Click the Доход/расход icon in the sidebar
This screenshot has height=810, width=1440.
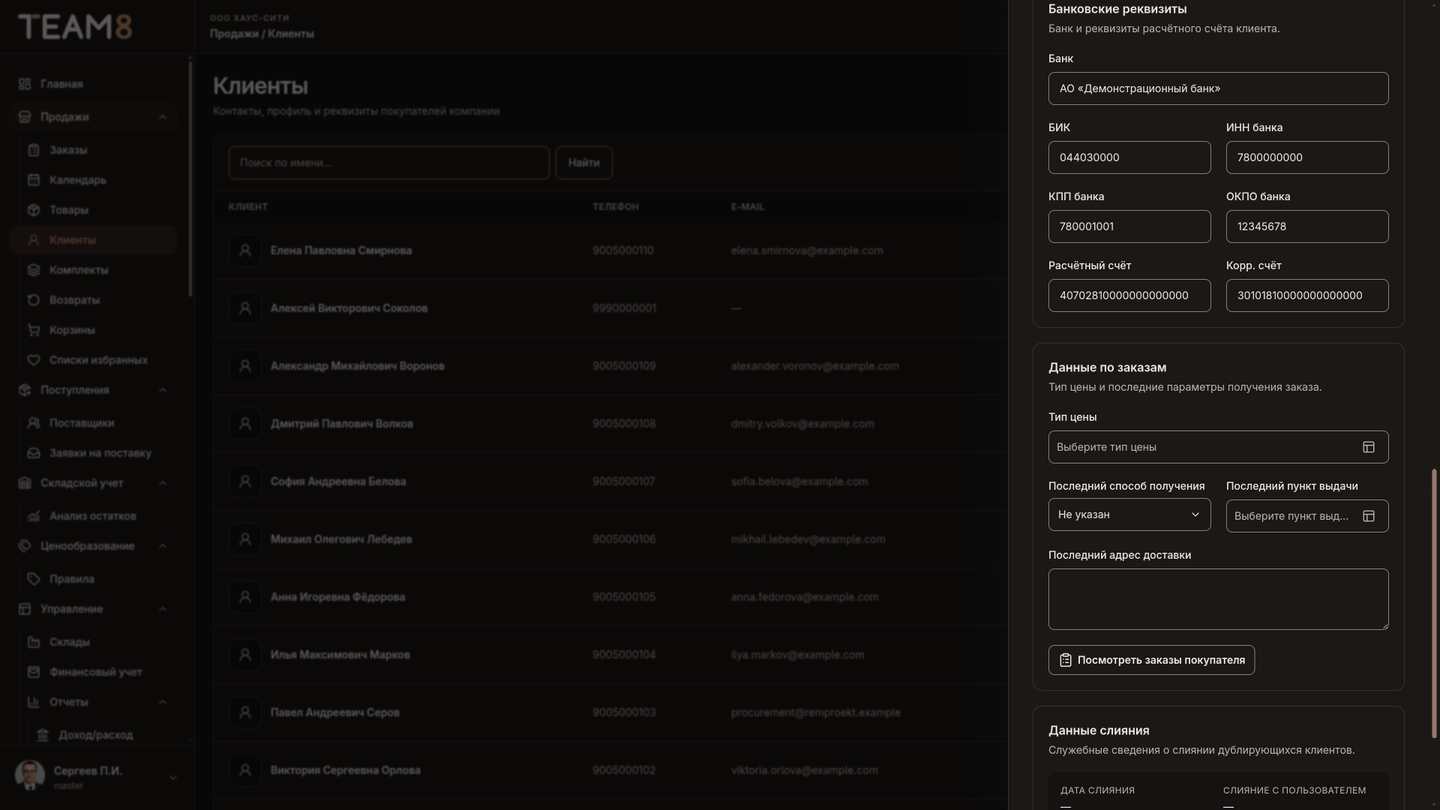[43, 735]
